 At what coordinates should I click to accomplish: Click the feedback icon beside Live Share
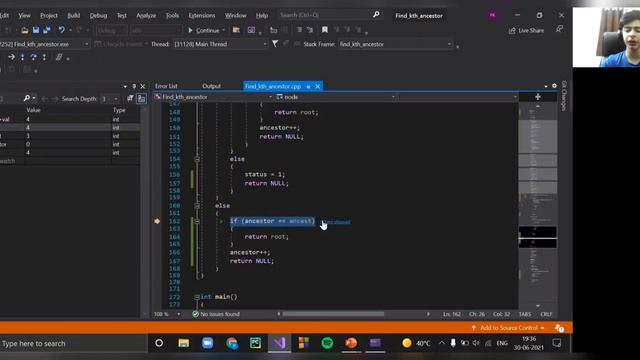click(559, 29)
